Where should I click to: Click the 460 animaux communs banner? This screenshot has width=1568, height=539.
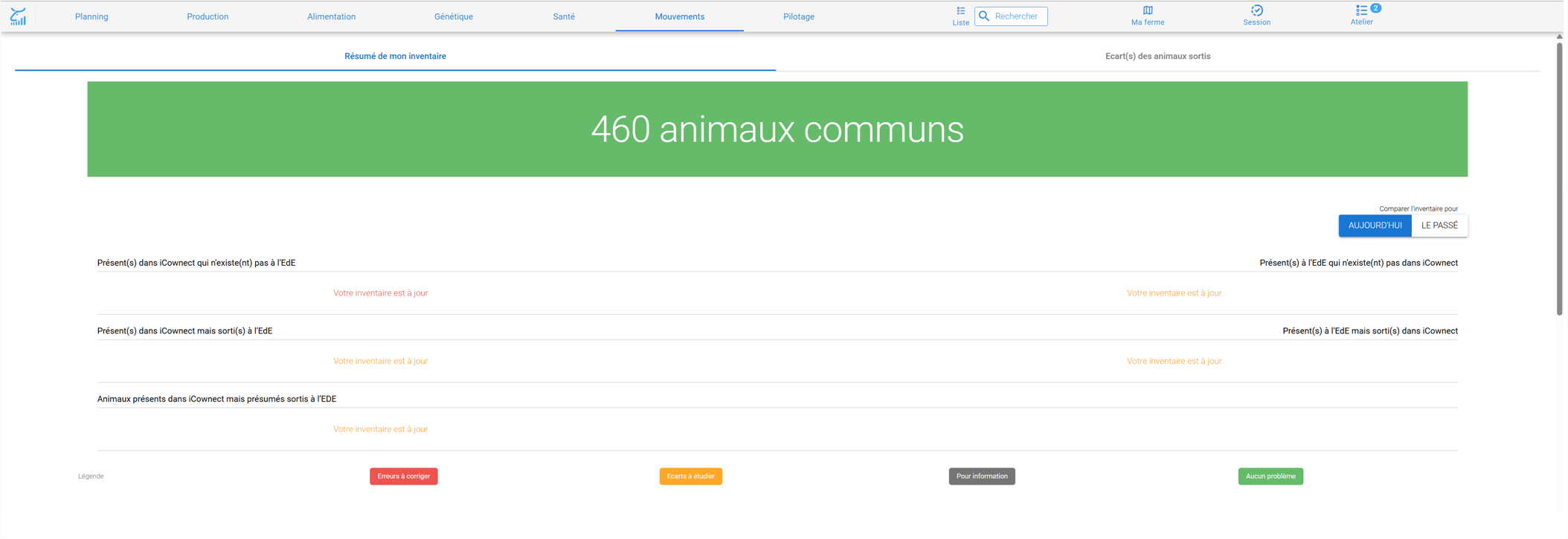click(x=777, y=130)
